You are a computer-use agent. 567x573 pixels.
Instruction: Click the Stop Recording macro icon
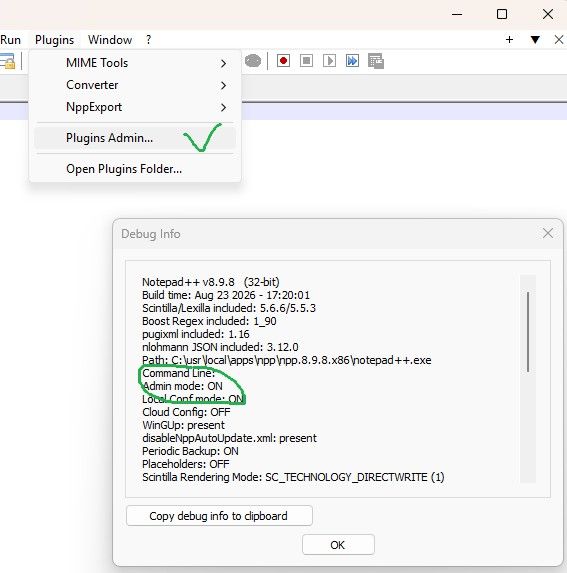(x=306, y=61)
